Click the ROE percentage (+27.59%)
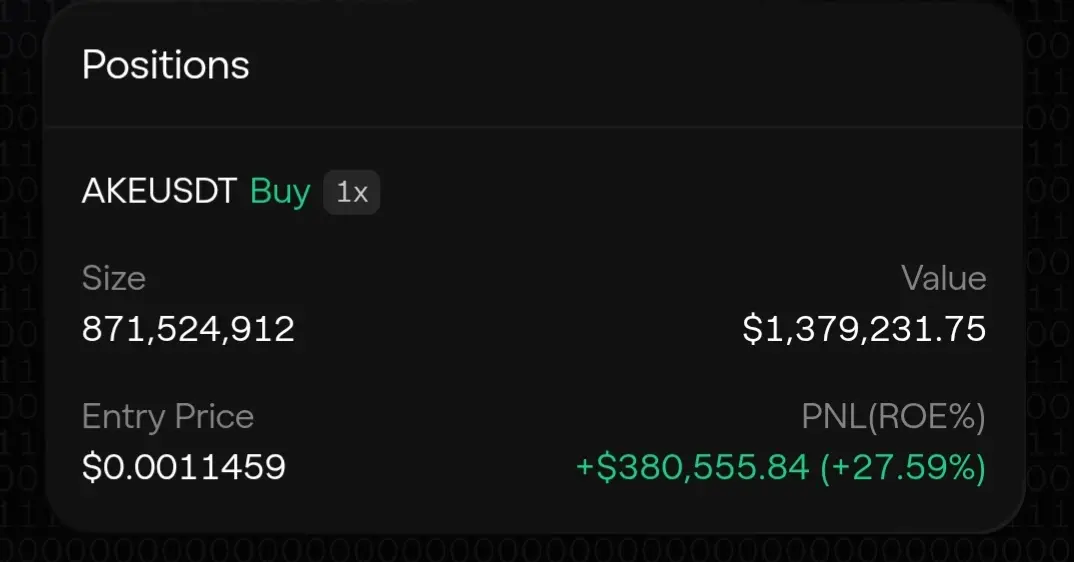This screenshot has height=562, width=1074. (x=903, y=468)
